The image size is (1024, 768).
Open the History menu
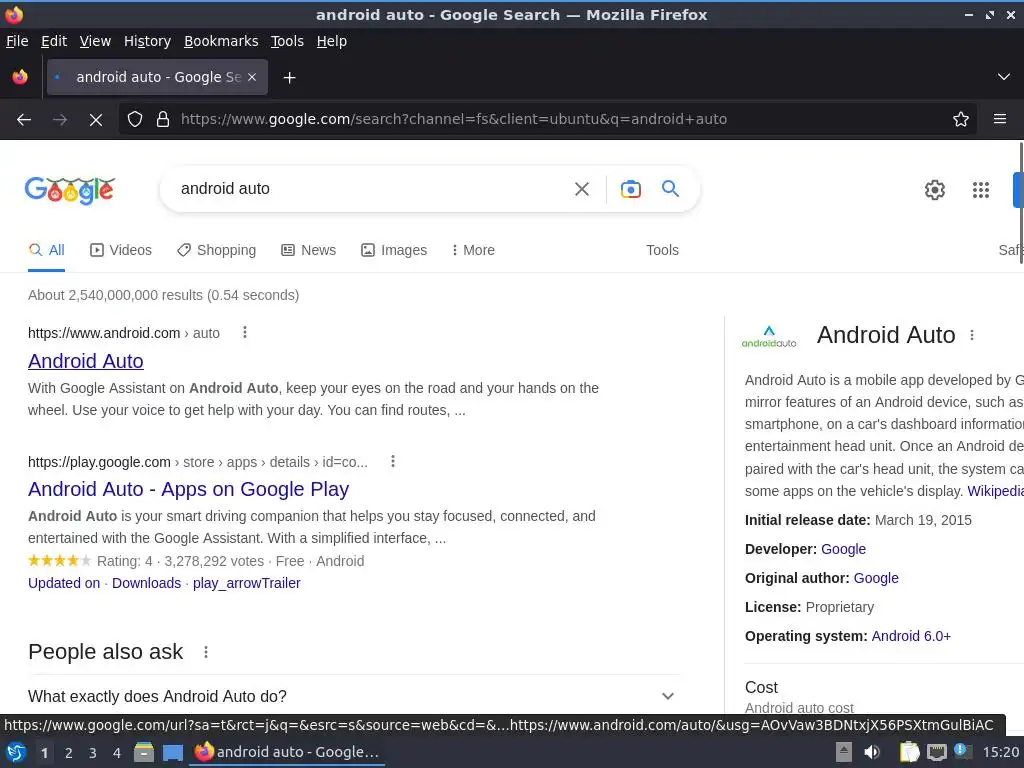148,41
